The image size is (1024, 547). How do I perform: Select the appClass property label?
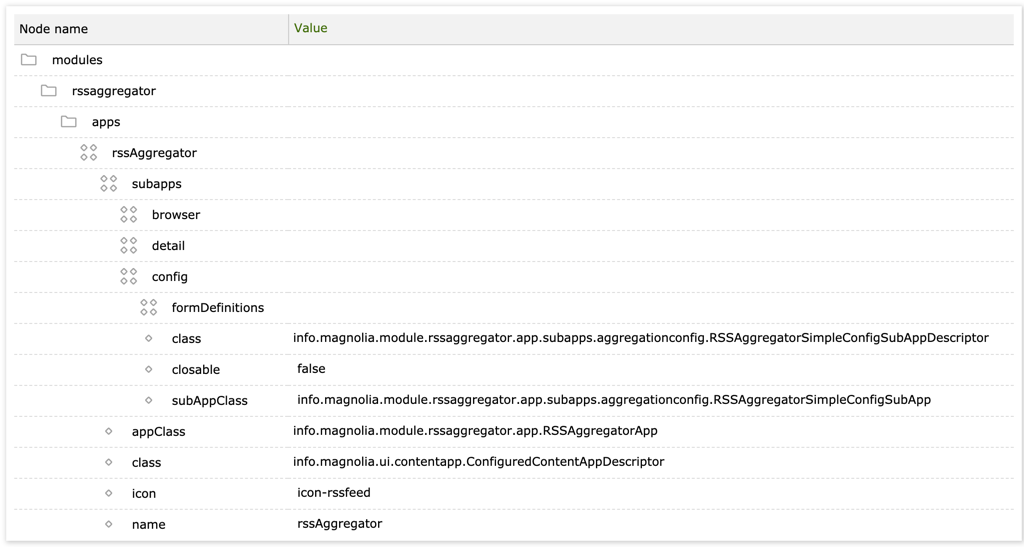159,431
